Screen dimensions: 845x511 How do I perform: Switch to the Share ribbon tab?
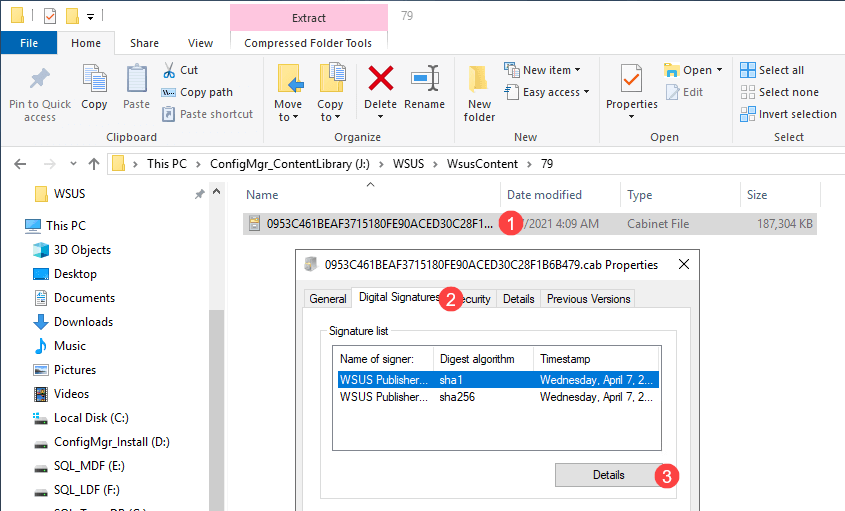[x=144, y=43]
